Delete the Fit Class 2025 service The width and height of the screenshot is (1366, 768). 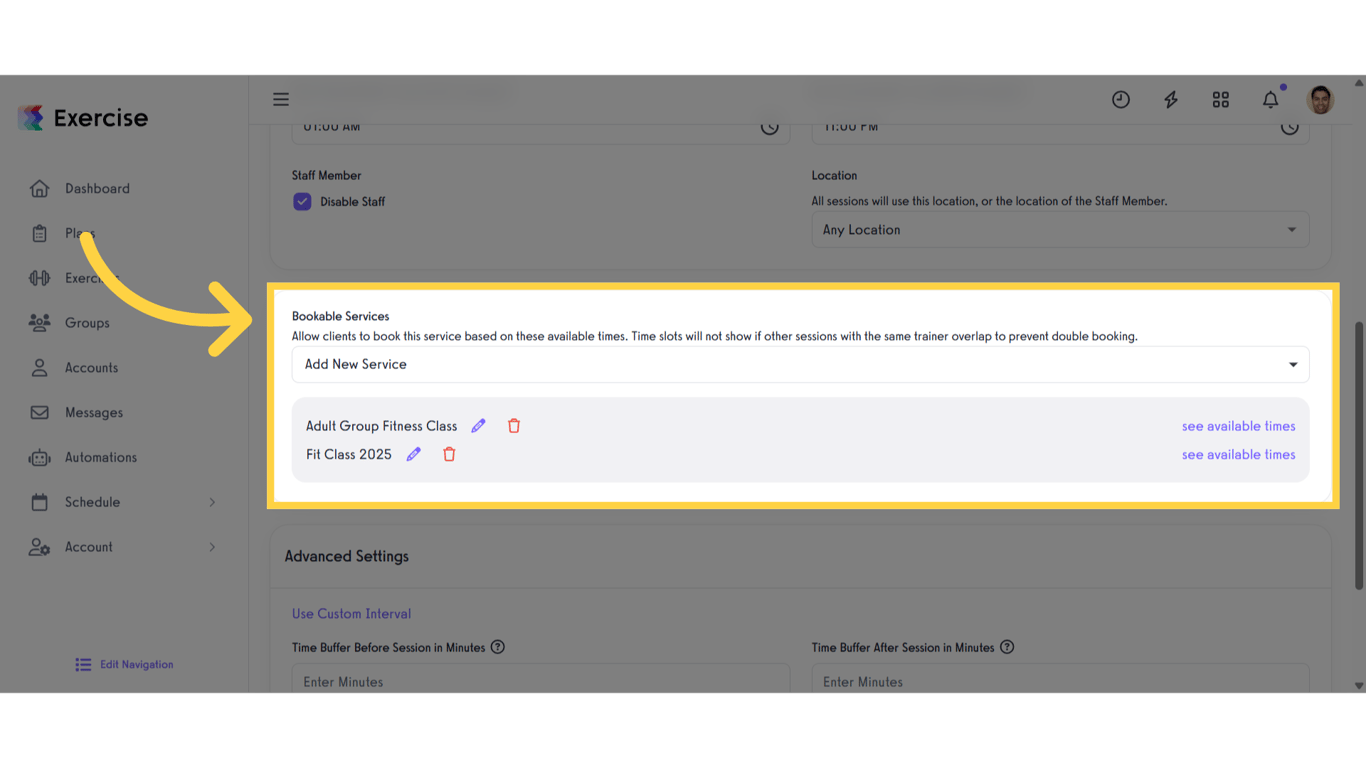point(448,454)
